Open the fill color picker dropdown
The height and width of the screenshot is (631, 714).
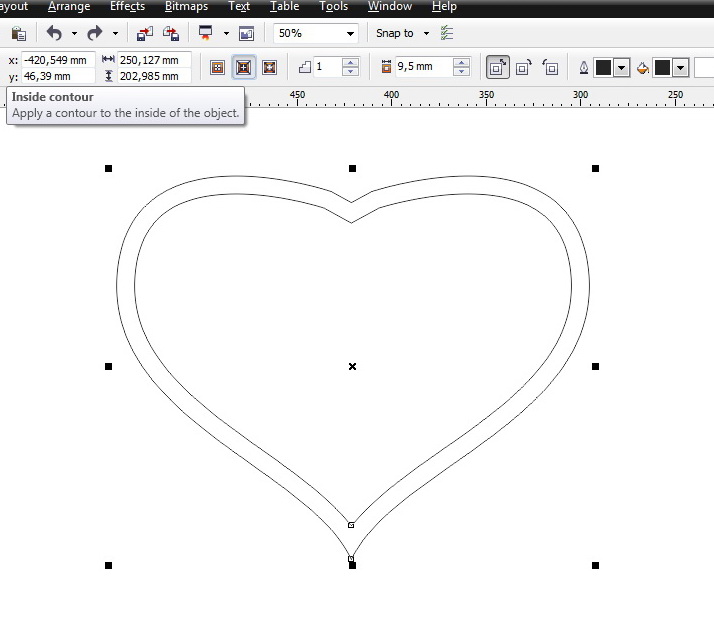click(x=680, y=68)
